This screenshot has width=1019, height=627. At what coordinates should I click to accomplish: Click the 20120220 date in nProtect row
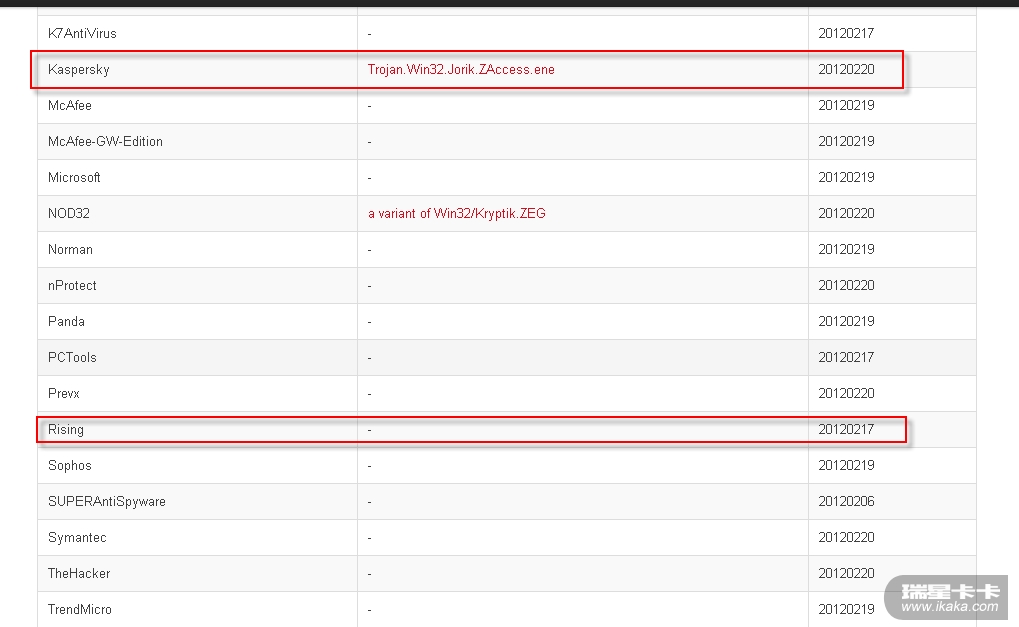tap(846, 285)
